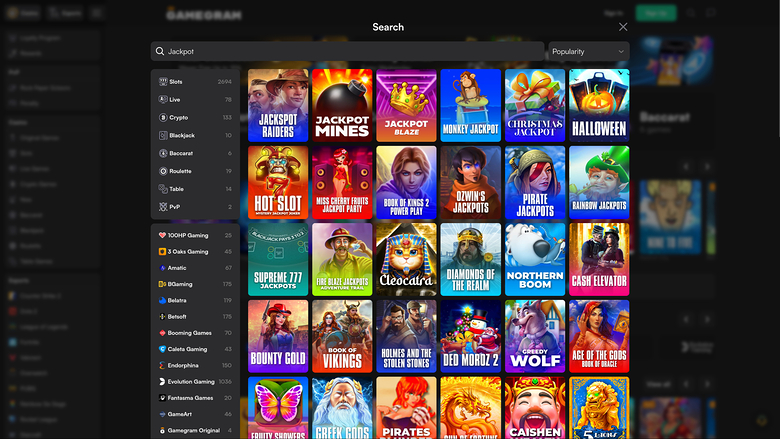Screen dimensions: 780x439
Task: Open Northern Boom game
Action: (x=535, y=260)
